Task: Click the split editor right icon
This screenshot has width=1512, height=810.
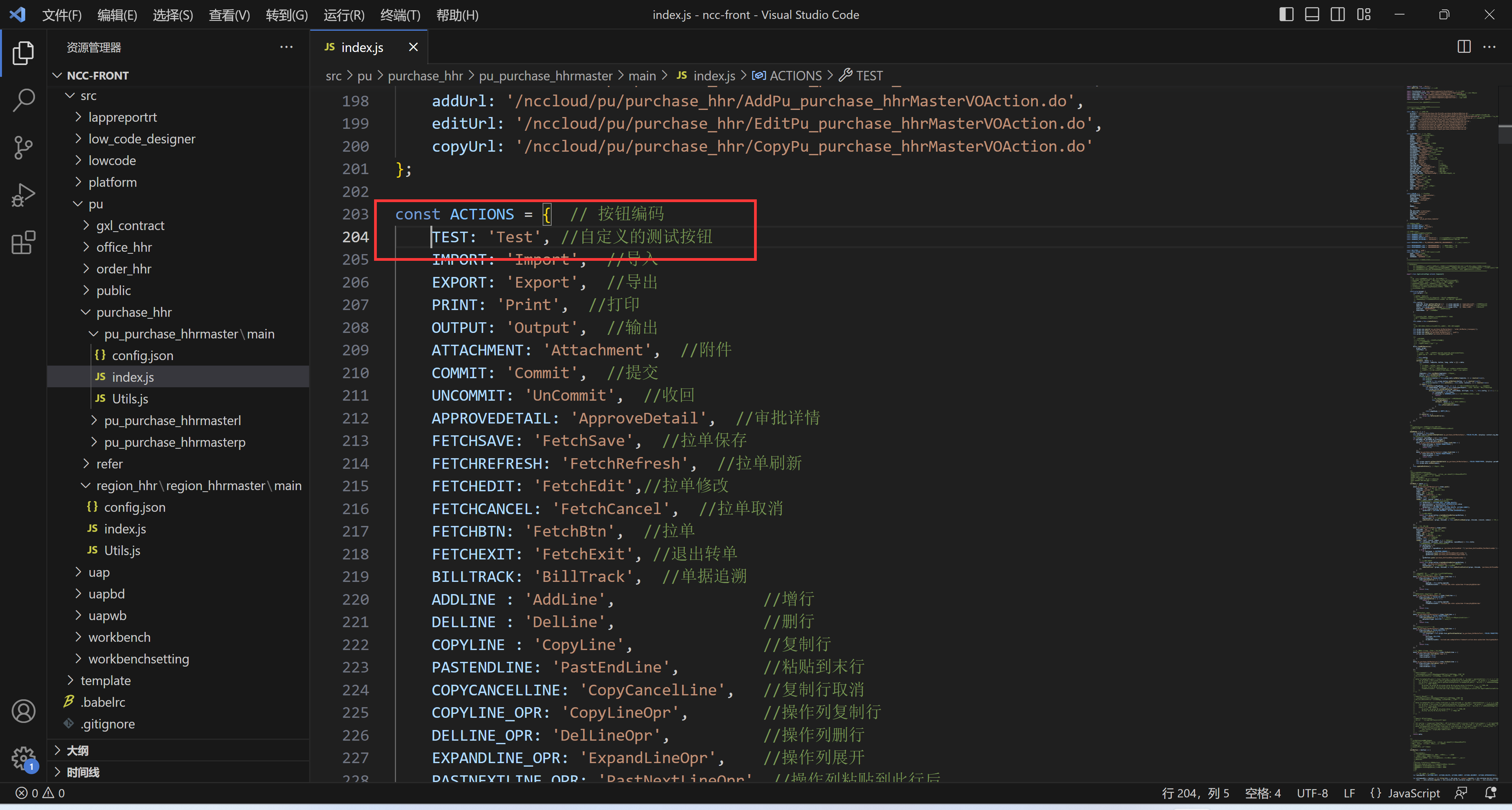Action: (x=1464, y=47)
